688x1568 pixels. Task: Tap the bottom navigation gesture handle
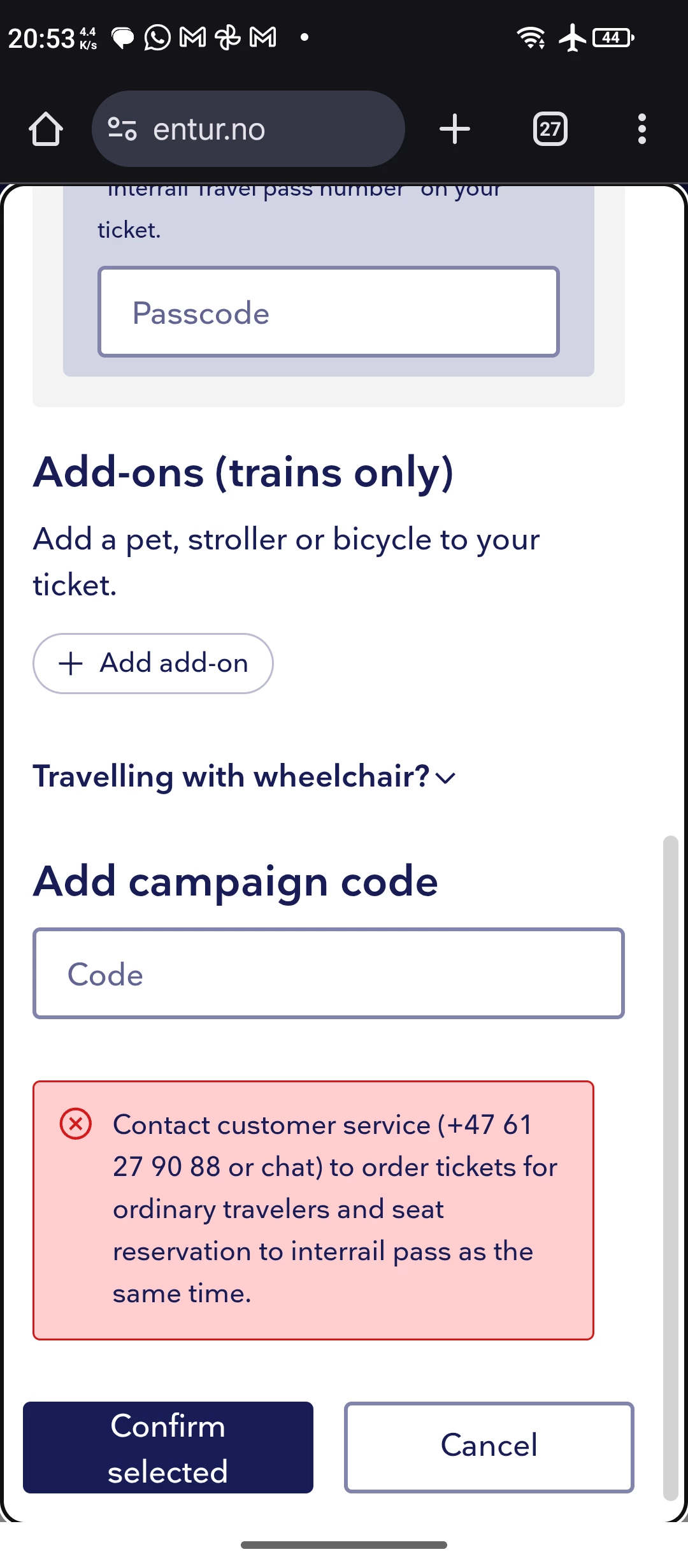coord(344,1545)
